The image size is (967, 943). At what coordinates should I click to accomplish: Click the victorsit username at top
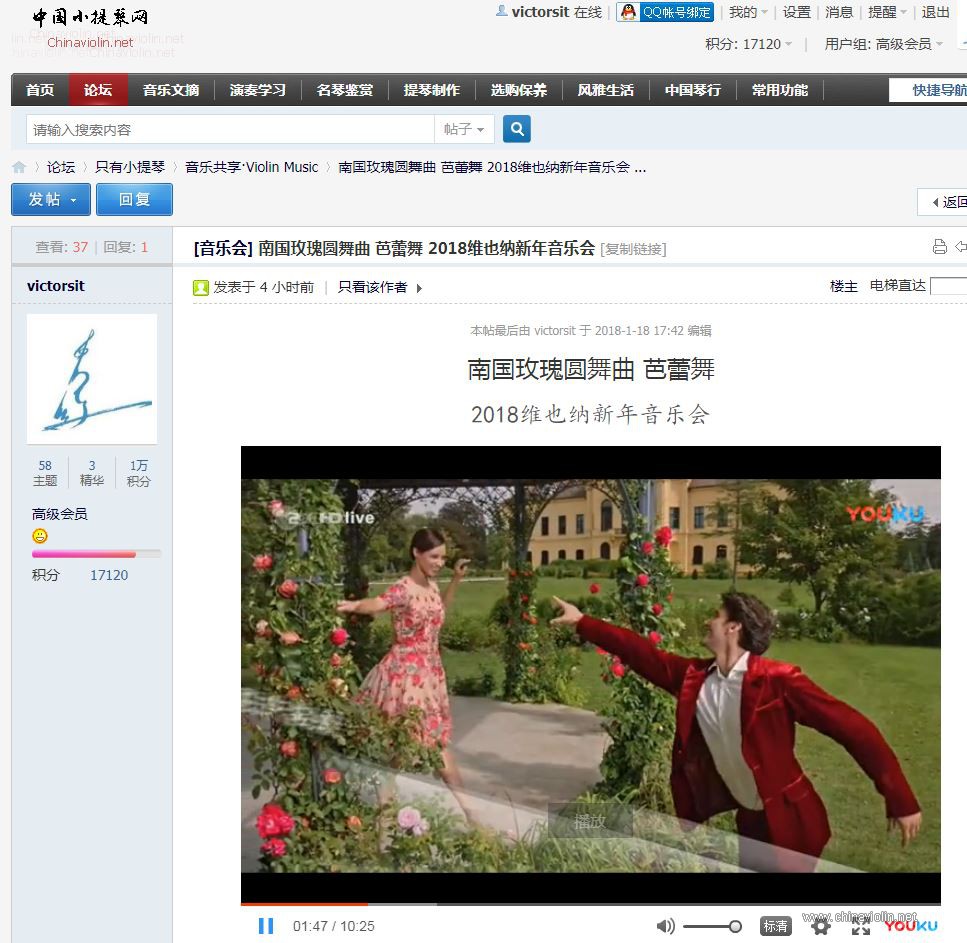pos(540,12)
